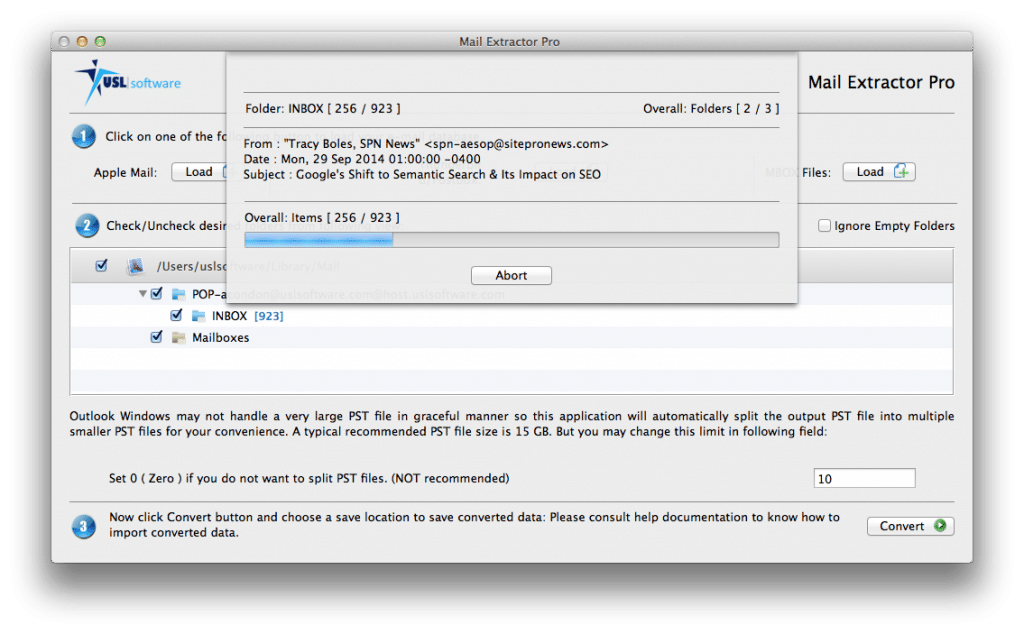Select the blue step 1 indicator icon
The width and height of the screenshot is (1024, 634).
point(84,136)
